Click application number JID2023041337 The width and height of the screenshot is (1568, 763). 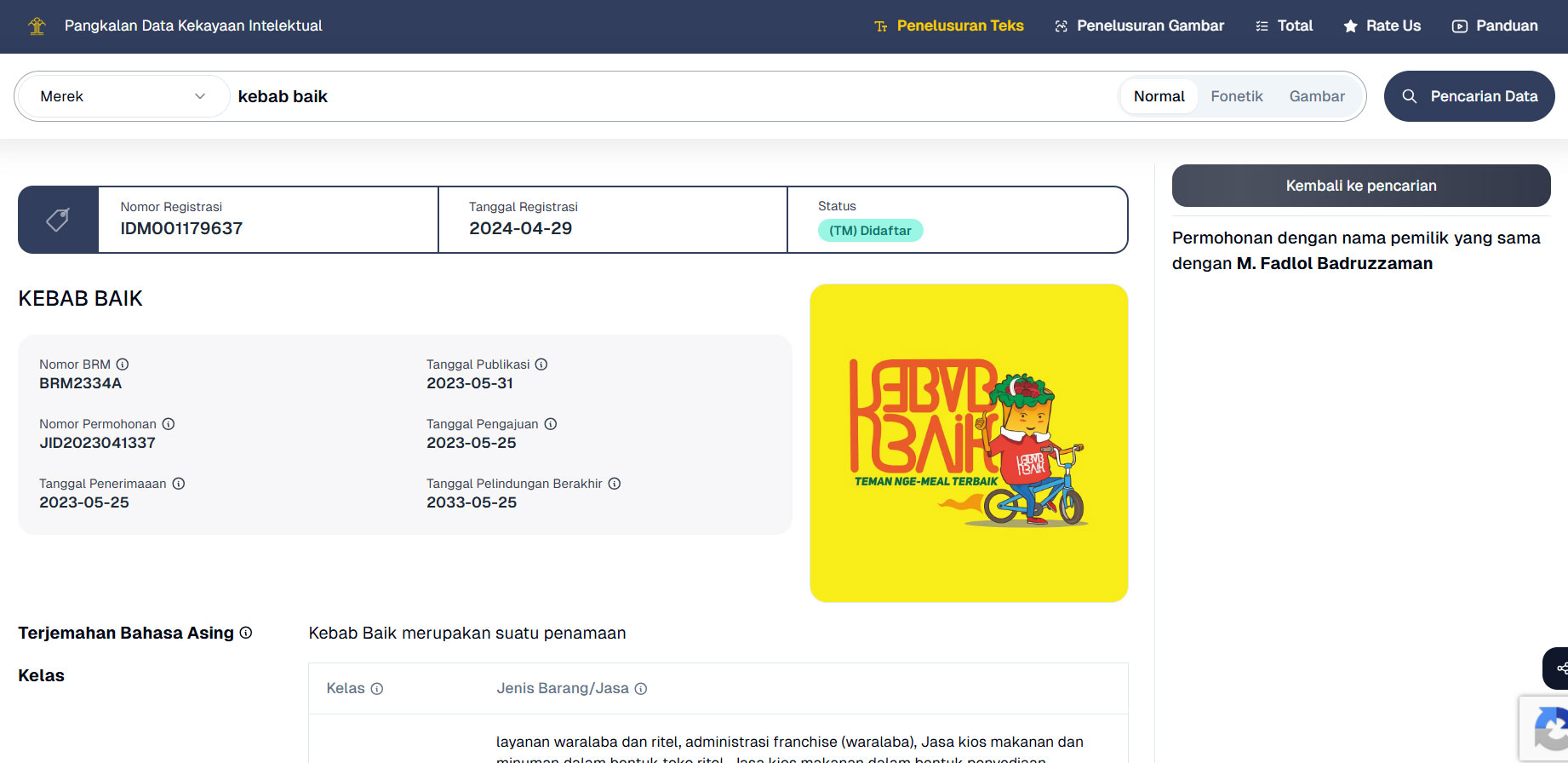tap(97, 443)
